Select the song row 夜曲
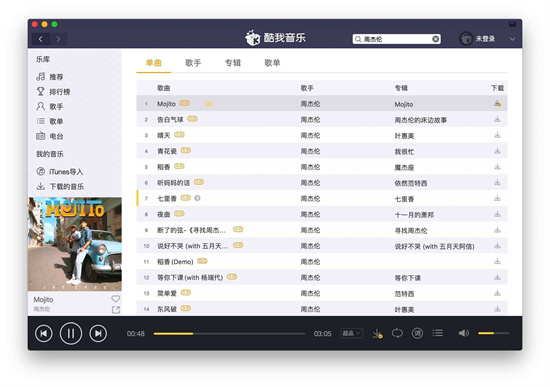550x387 pixels. click(322, 214)
